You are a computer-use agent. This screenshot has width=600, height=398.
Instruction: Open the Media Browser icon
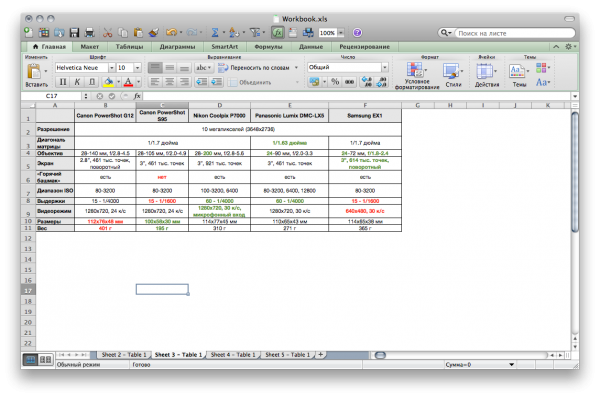308,33
